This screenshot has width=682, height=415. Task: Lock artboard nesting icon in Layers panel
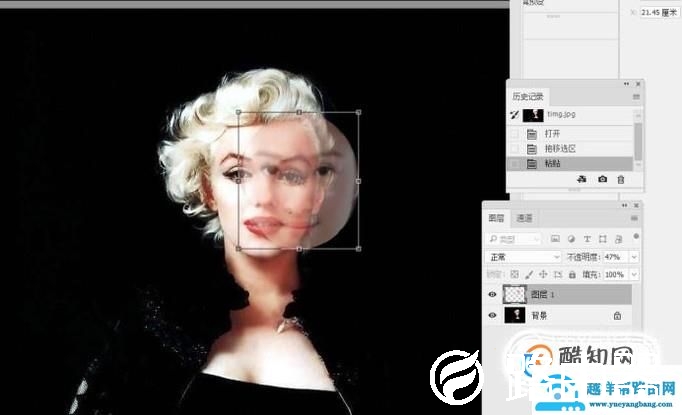558,274
